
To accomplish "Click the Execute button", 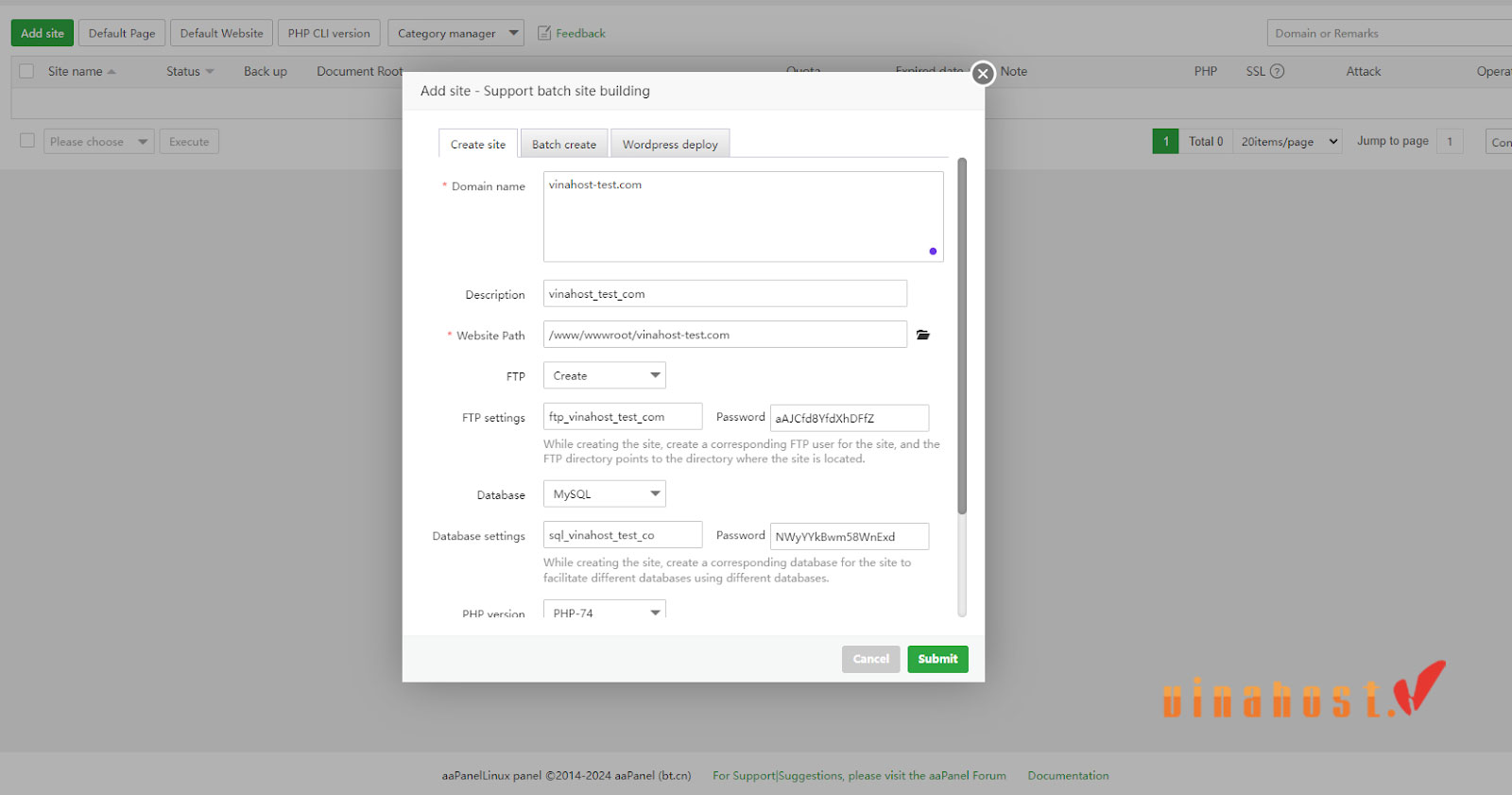I will [x=189, y=142].
